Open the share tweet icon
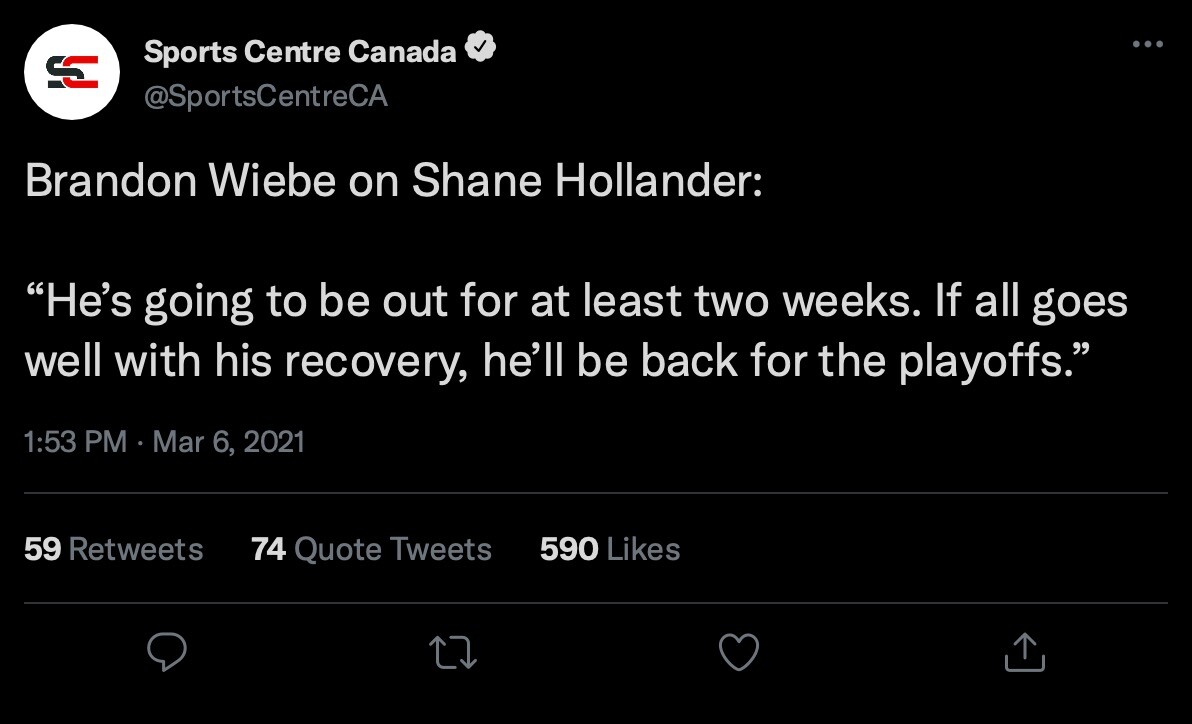Viewport: 1192px width, 724px height. coord(1025,653)
